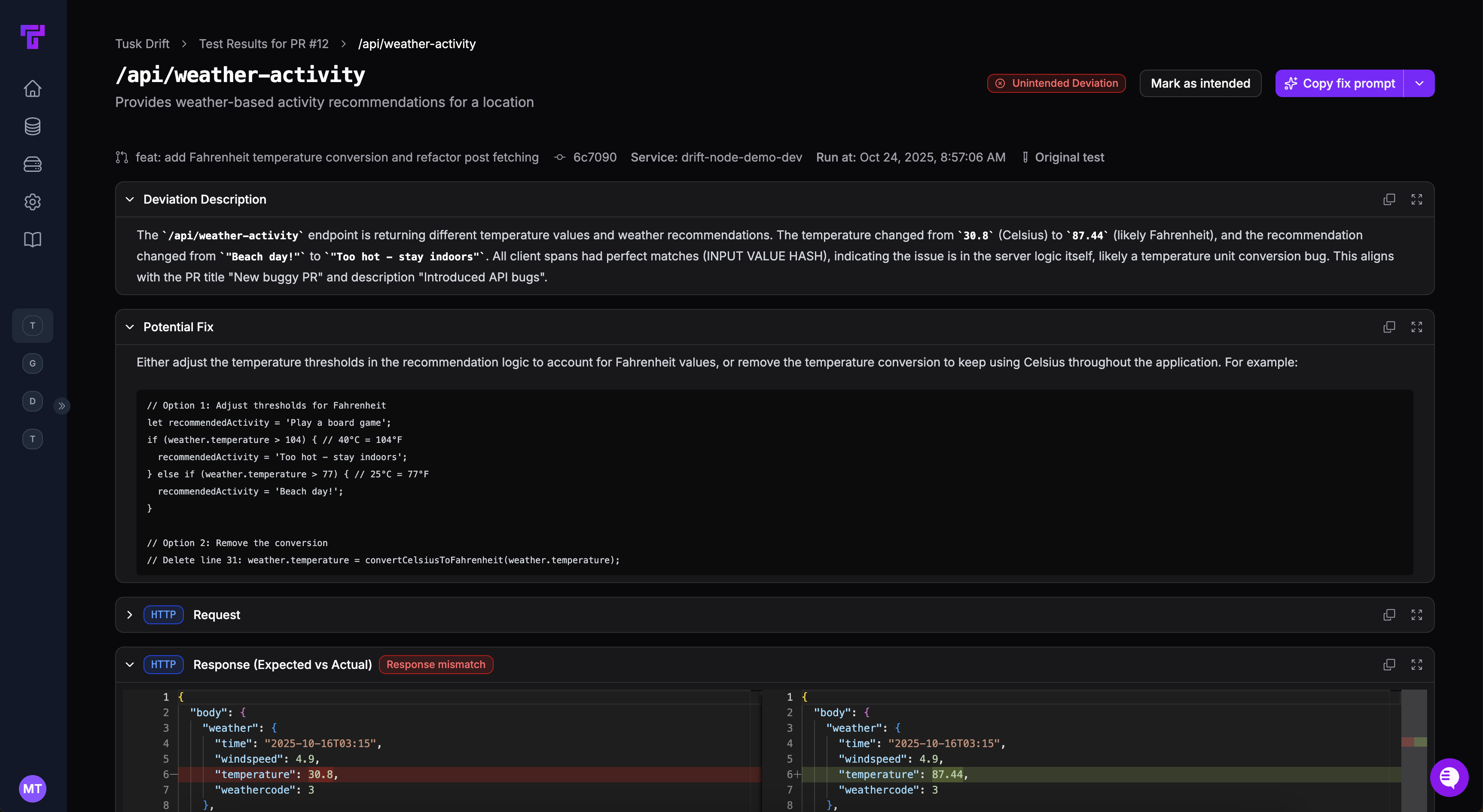Image resolution: width=1483 pixels, height=812 pixels.
Task: Open the chat bubble in the bottom right
Action: point(1449,778)
